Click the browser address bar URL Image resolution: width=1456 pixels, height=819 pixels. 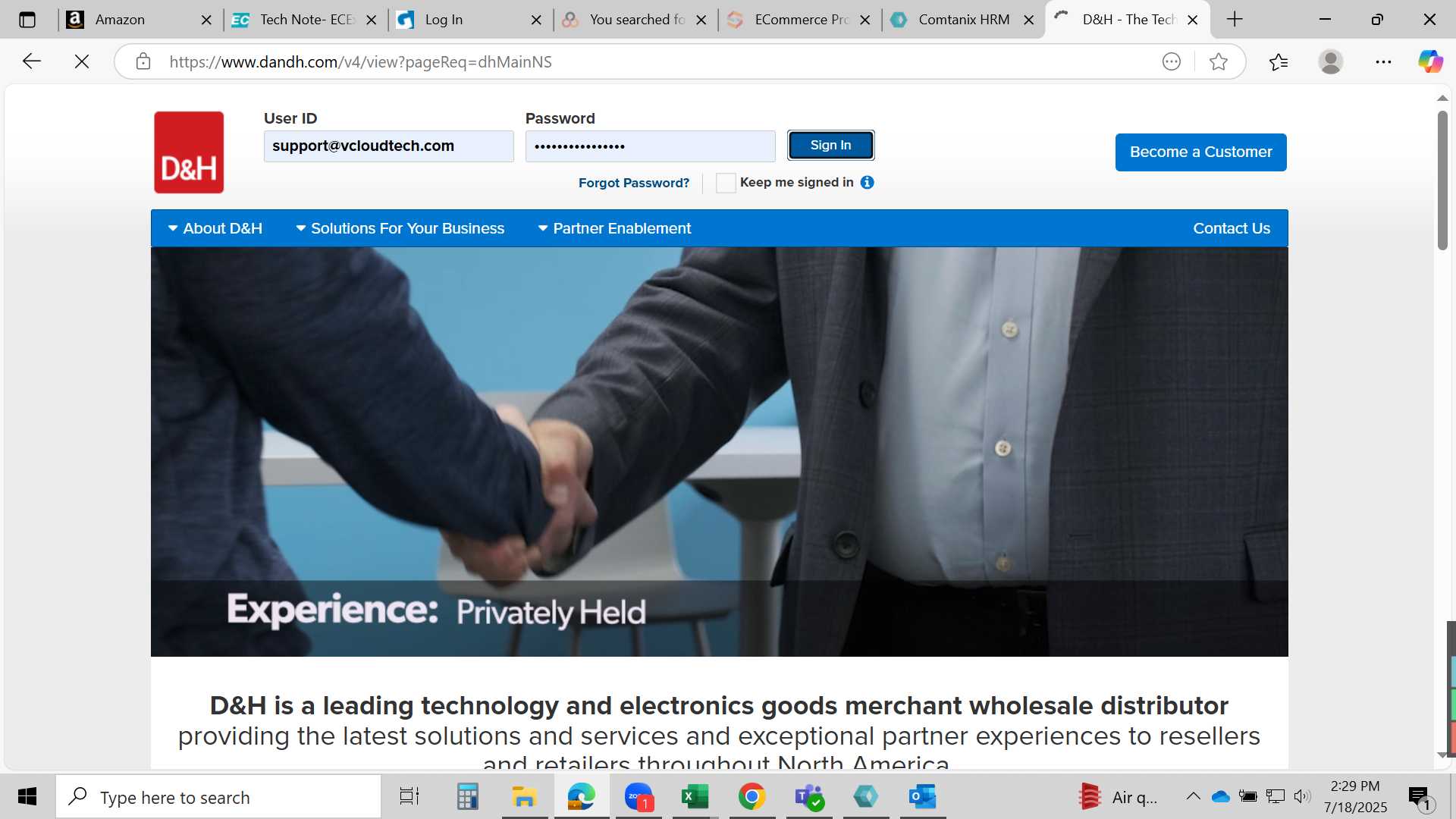coord(360,61)
